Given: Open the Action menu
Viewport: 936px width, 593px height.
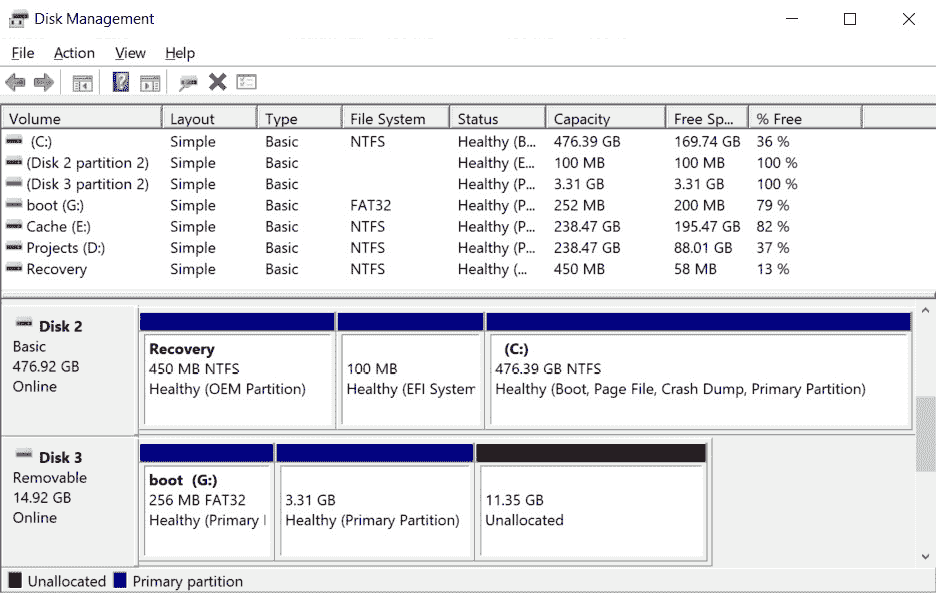Looking at the screenshot, I should coord(74,53).
